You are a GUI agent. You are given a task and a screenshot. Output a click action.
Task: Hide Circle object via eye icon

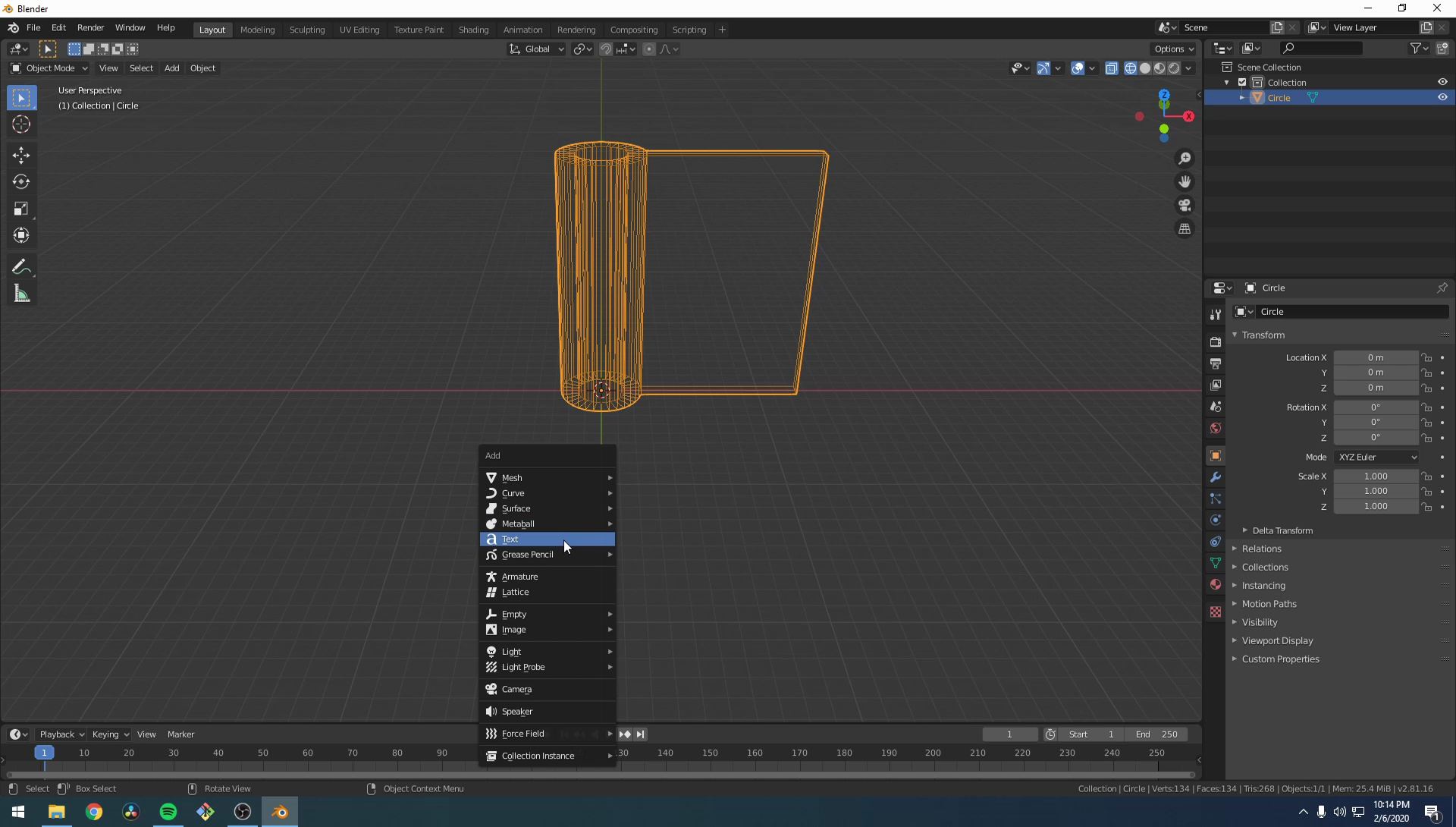tap(1442, 97)
